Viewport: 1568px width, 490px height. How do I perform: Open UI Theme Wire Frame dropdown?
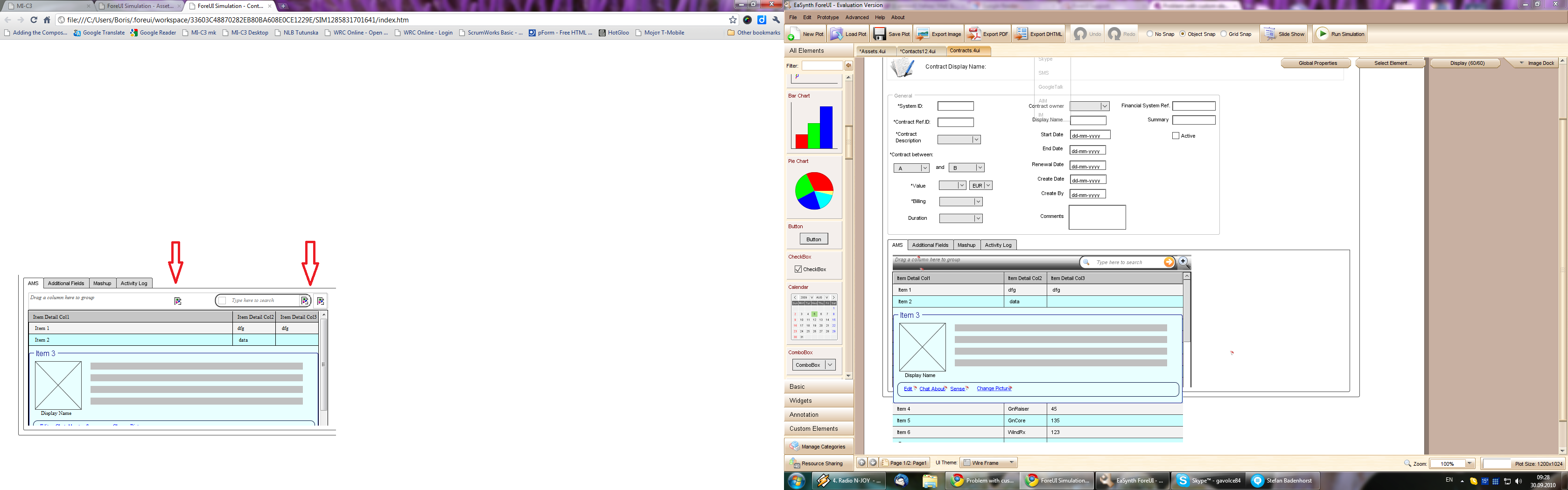[x=988, y=462]
